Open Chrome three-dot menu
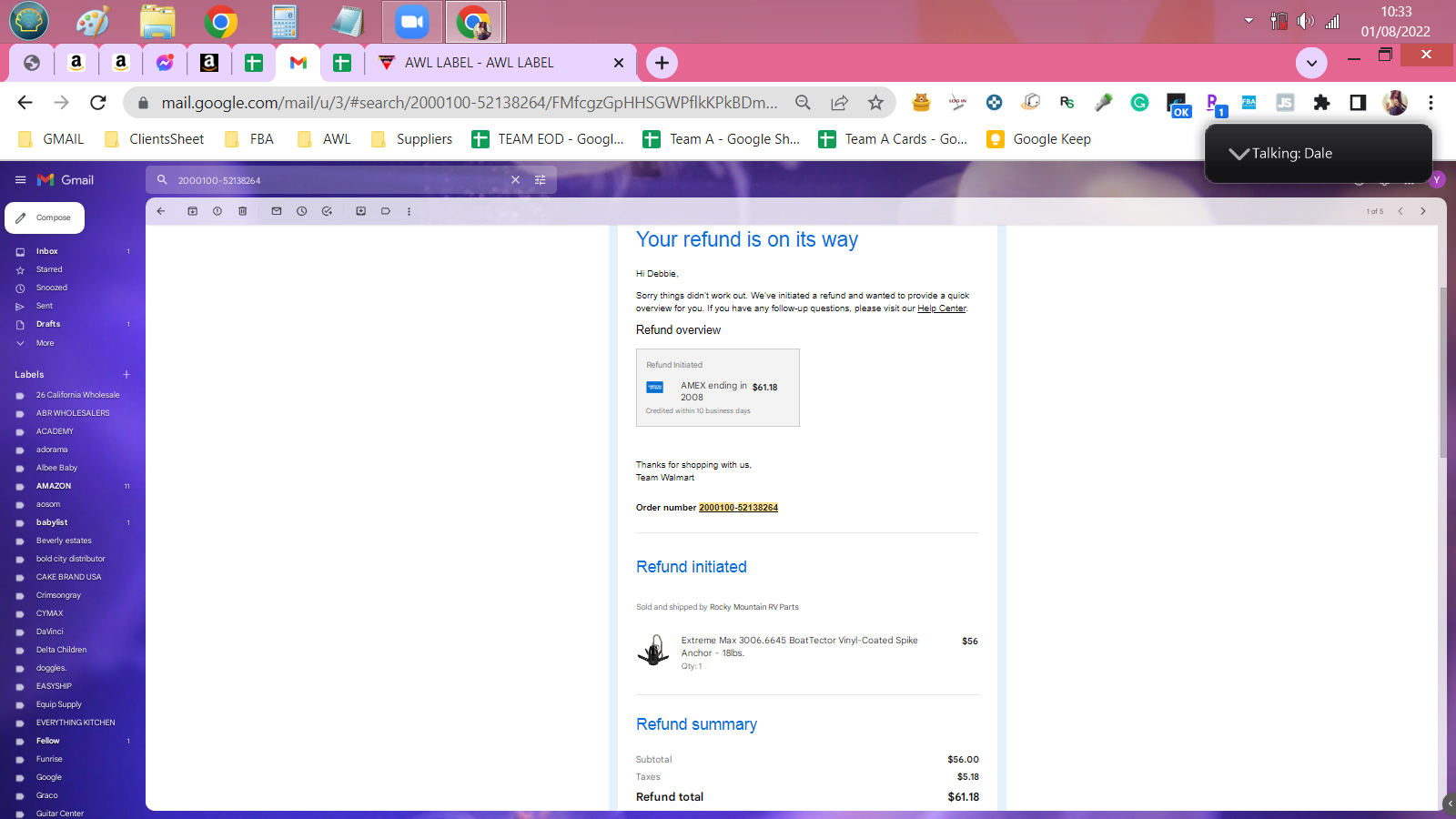 [x=1431, y=103]
